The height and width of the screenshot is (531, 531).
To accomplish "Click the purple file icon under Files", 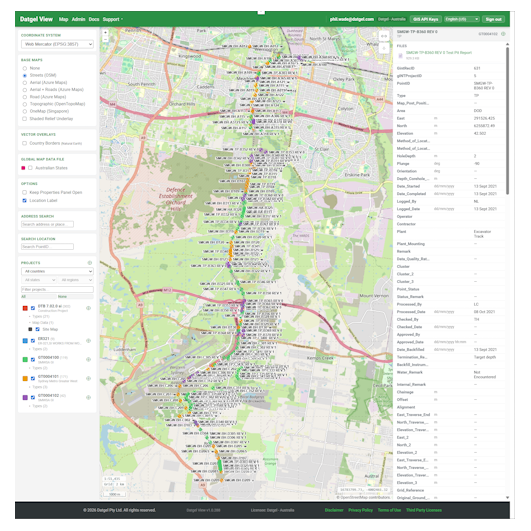I will point(400,55).
